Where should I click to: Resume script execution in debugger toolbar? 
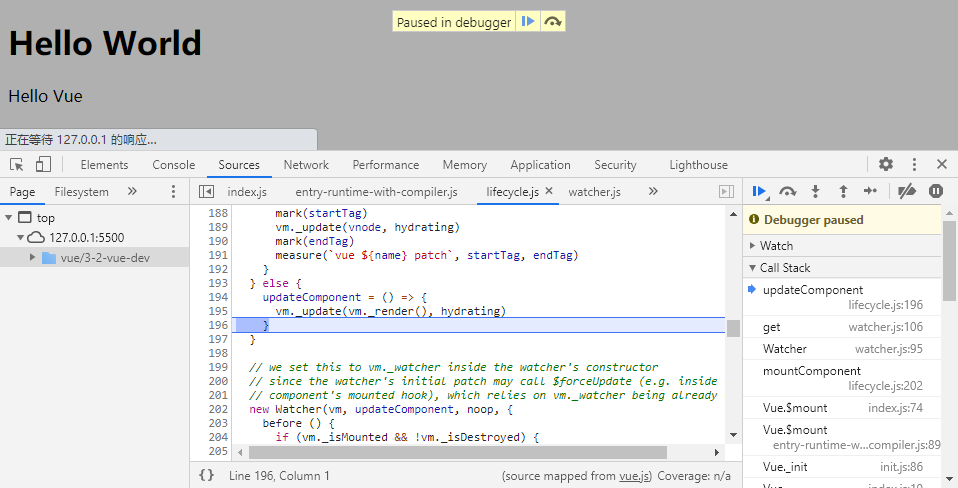click(759, 192)
